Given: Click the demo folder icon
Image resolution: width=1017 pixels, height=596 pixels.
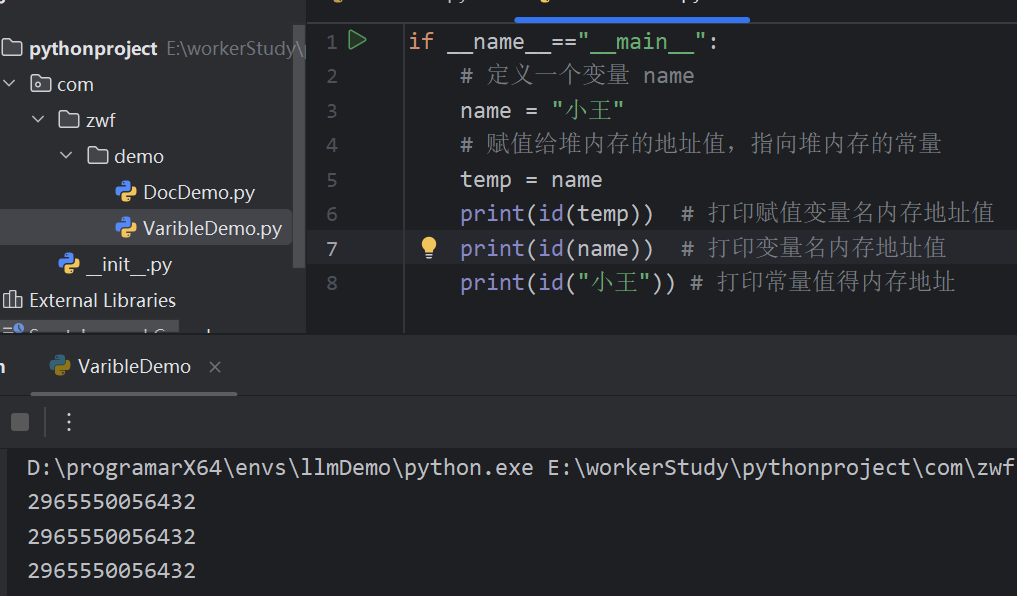Looking at the screenshot, I should point(97,156).
